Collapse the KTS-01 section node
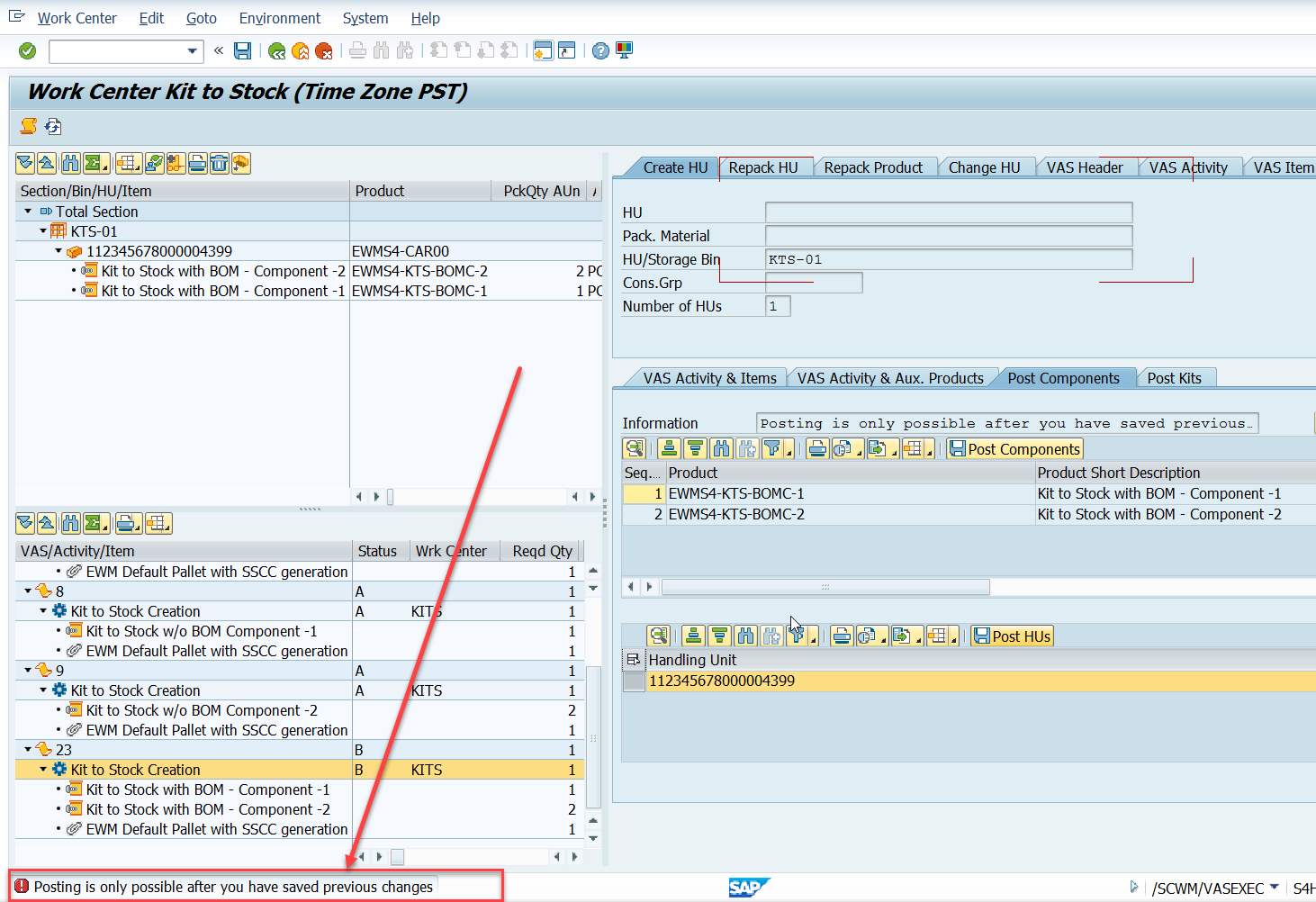 tap(43, 231)
